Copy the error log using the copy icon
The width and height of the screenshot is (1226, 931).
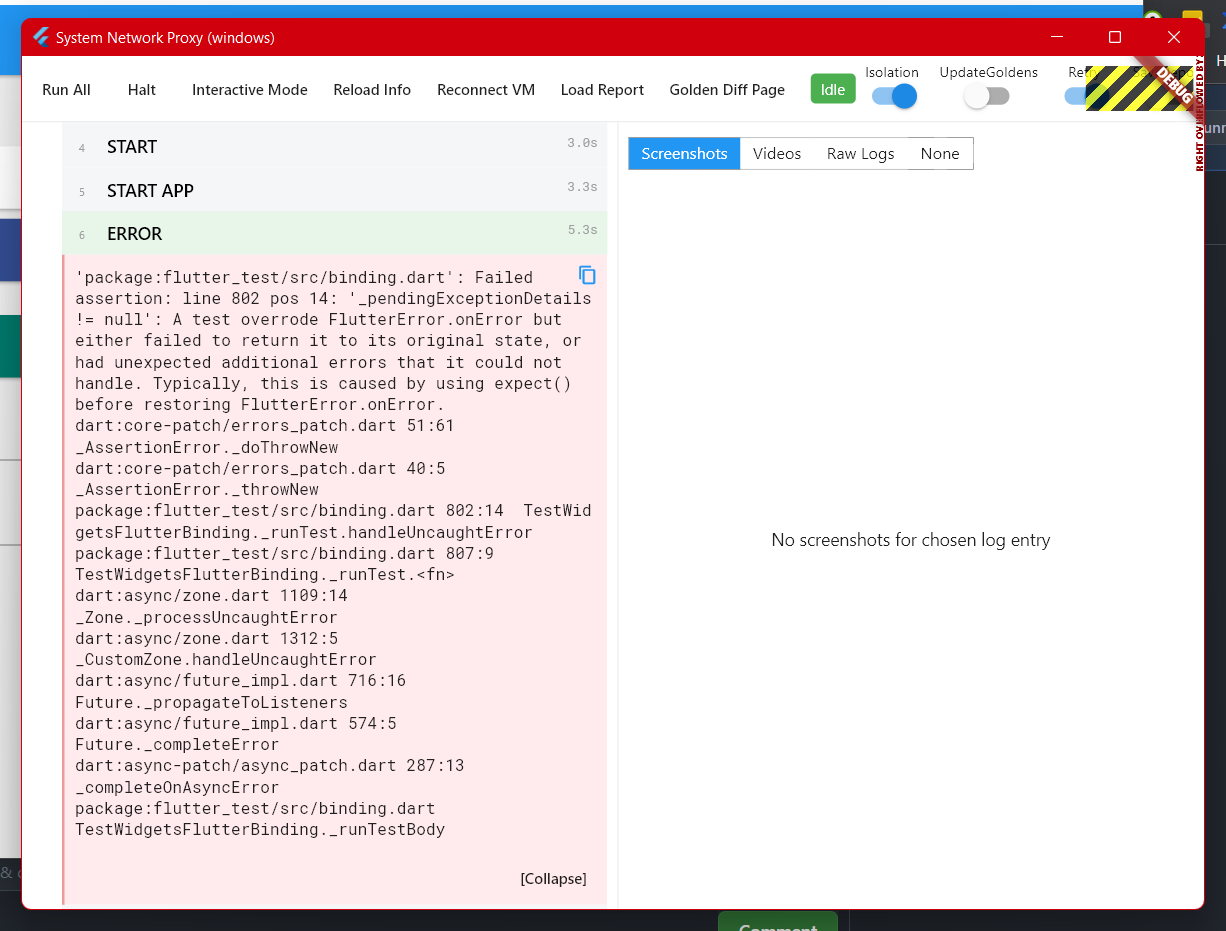click(x=588, y=275)
